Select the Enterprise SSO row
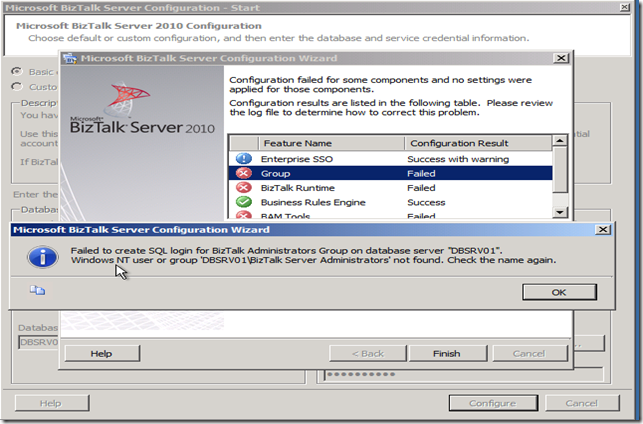The height and width of the screenshot is (424, 643). (390, 159)
